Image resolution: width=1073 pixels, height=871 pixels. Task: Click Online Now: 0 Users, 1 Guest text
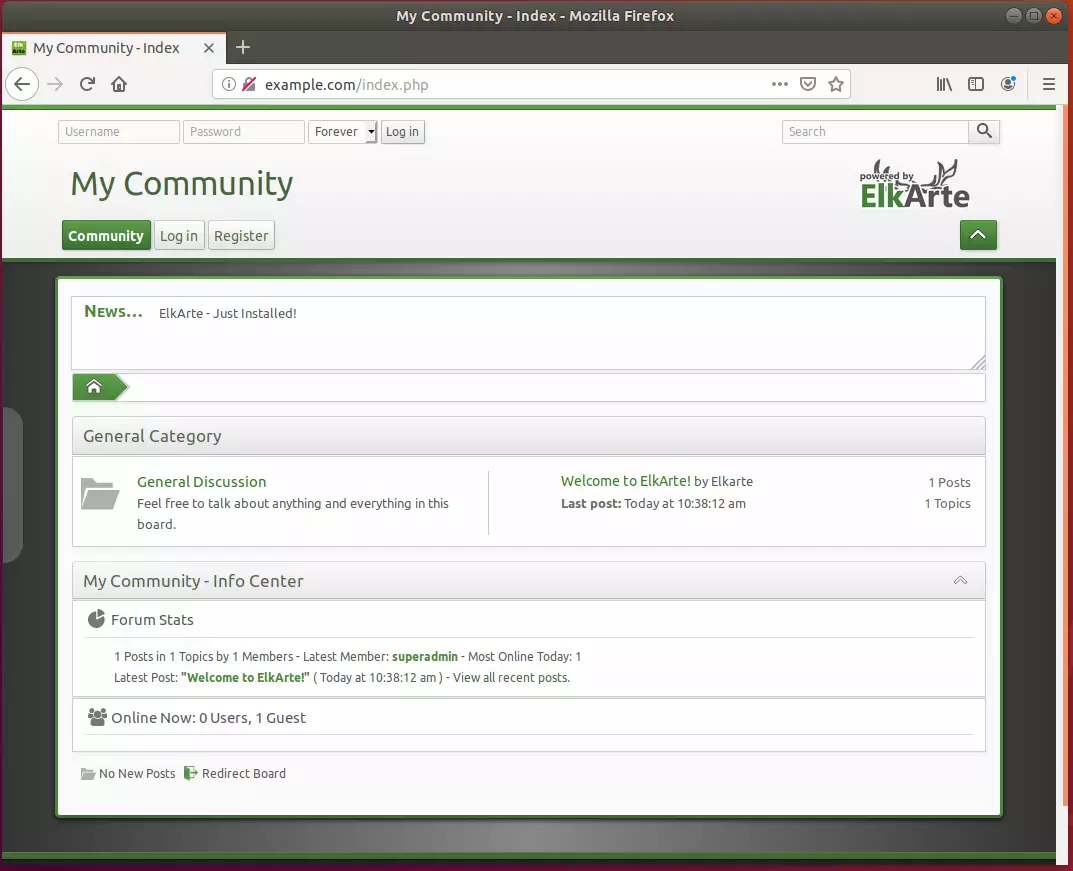[x=208, y=718]
